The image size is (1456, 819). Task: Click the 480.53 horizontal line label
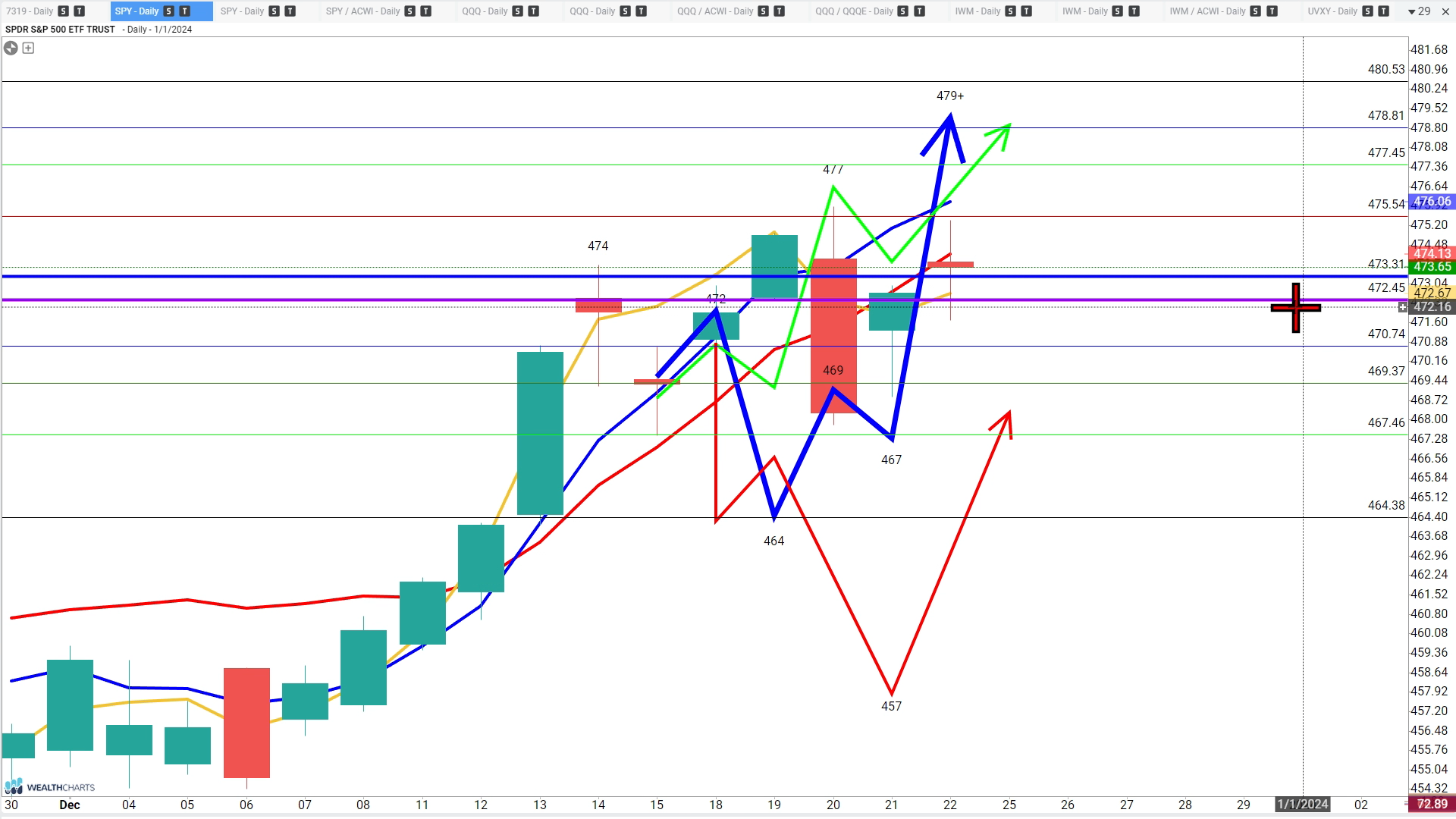click(x=1386, y=69)
